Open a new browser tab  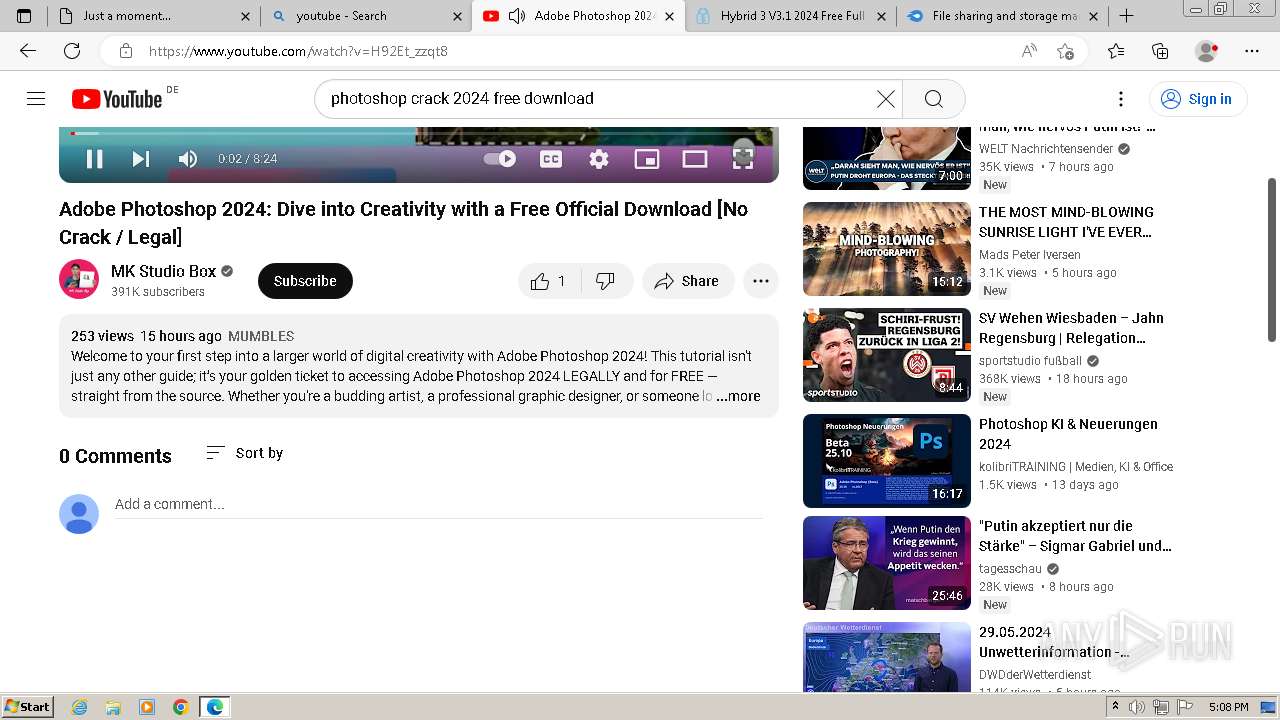[1126, 16]
